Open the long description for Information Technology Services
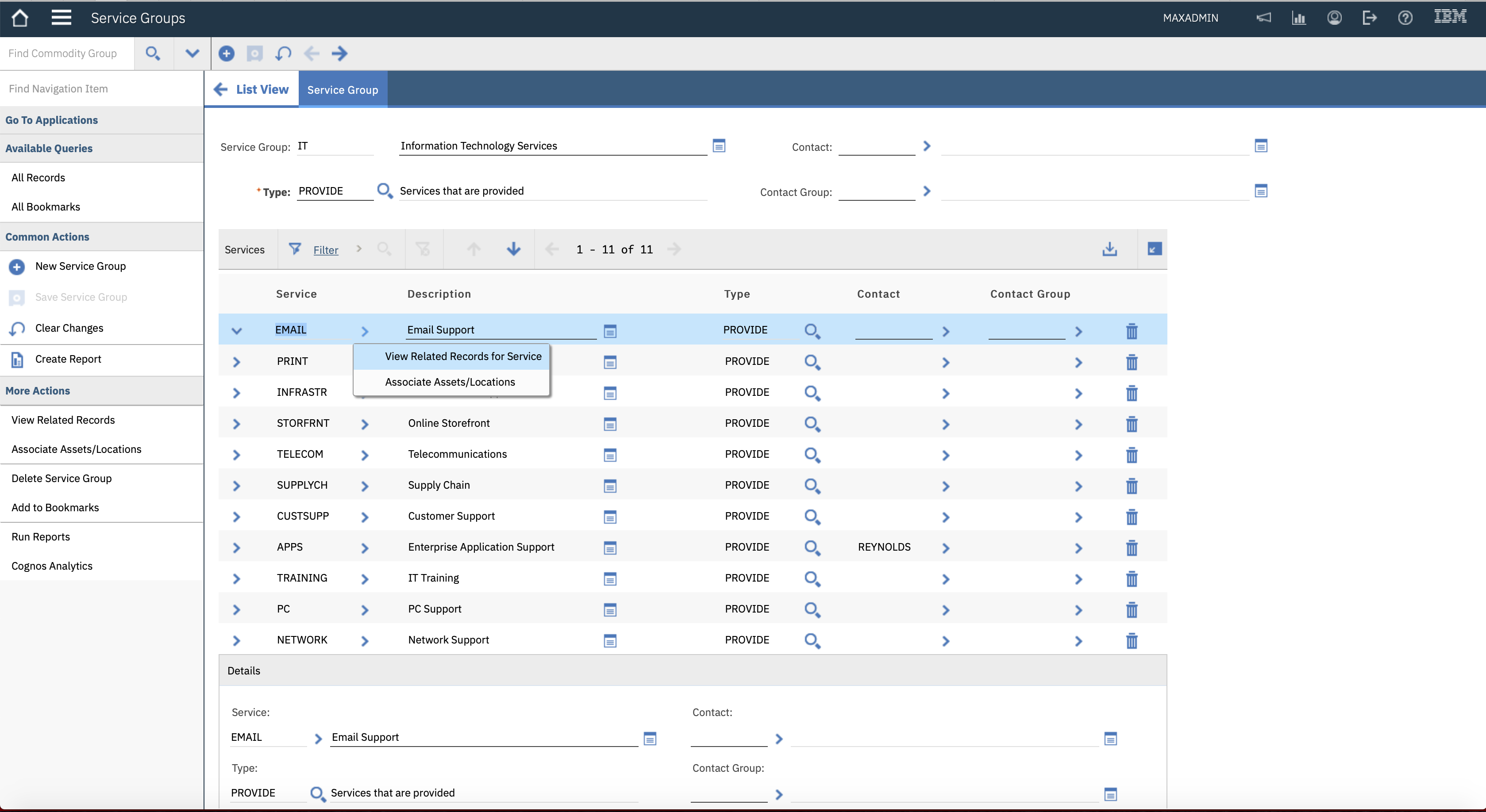Screen dimensions: 1486x812 [718, 146]
